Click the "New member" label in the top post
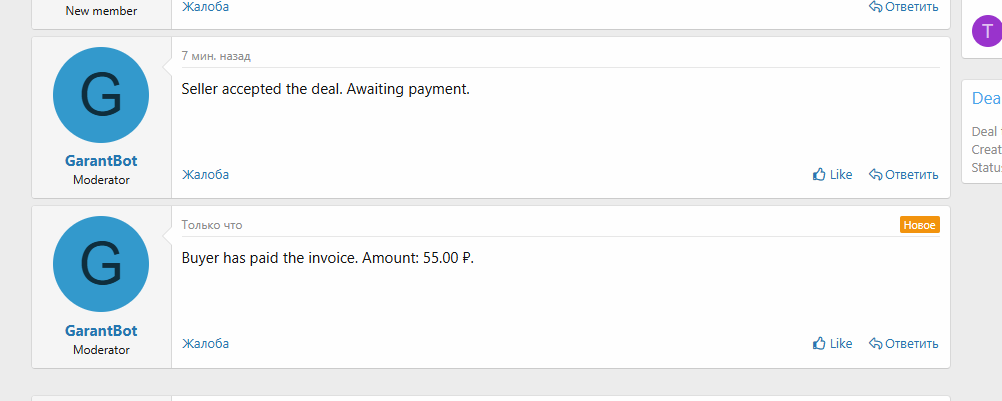 pyautogui.click(x=101, y=11)
